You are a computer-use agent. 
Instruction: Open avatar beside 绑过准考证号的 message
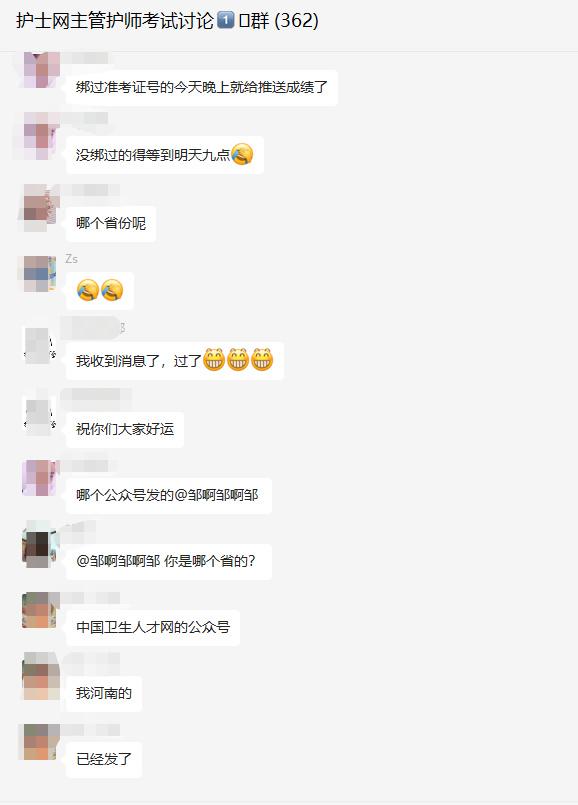(41, 70)
